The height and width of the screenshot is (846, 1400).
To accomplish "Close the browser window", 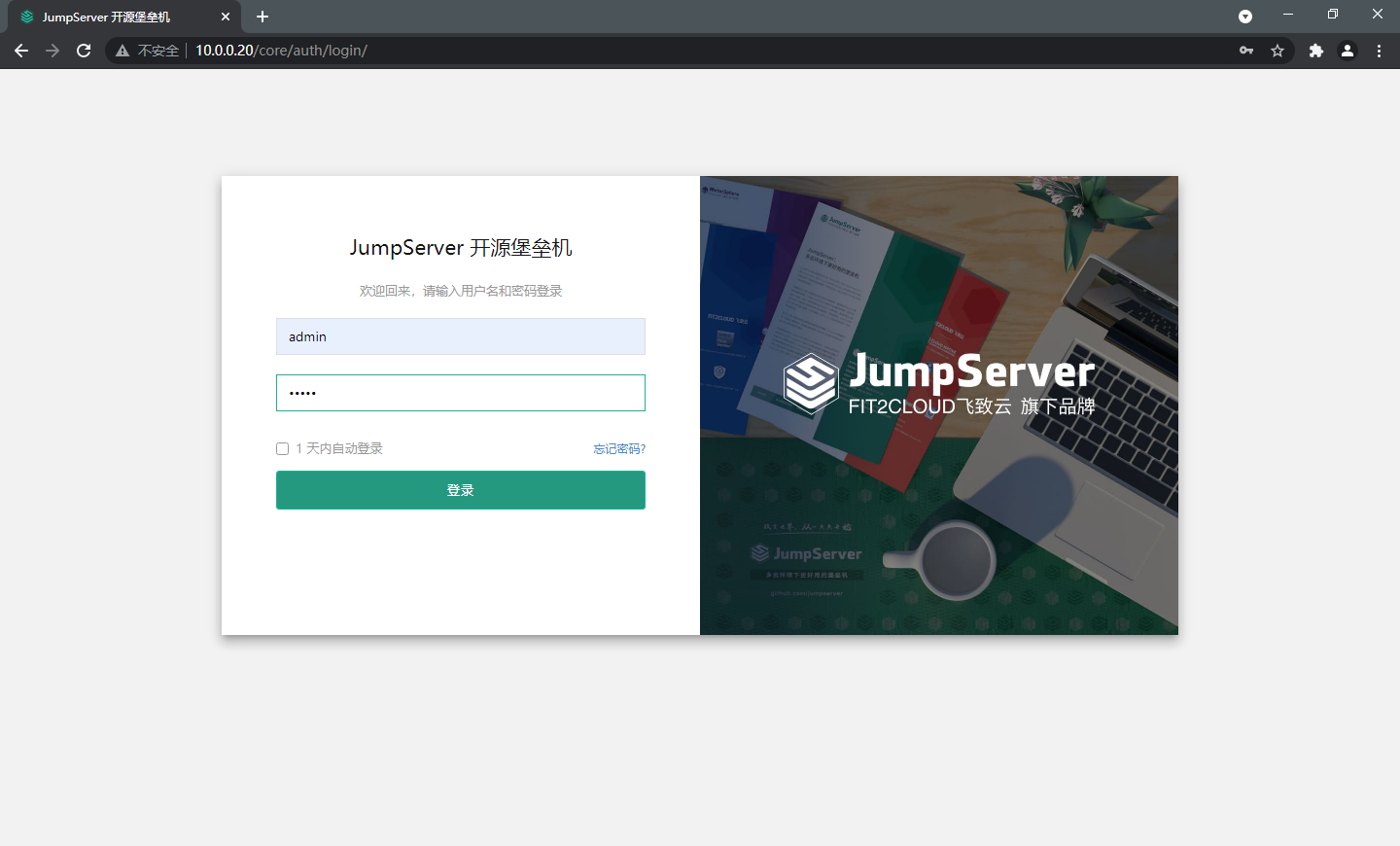I will tap(1378, 15).
